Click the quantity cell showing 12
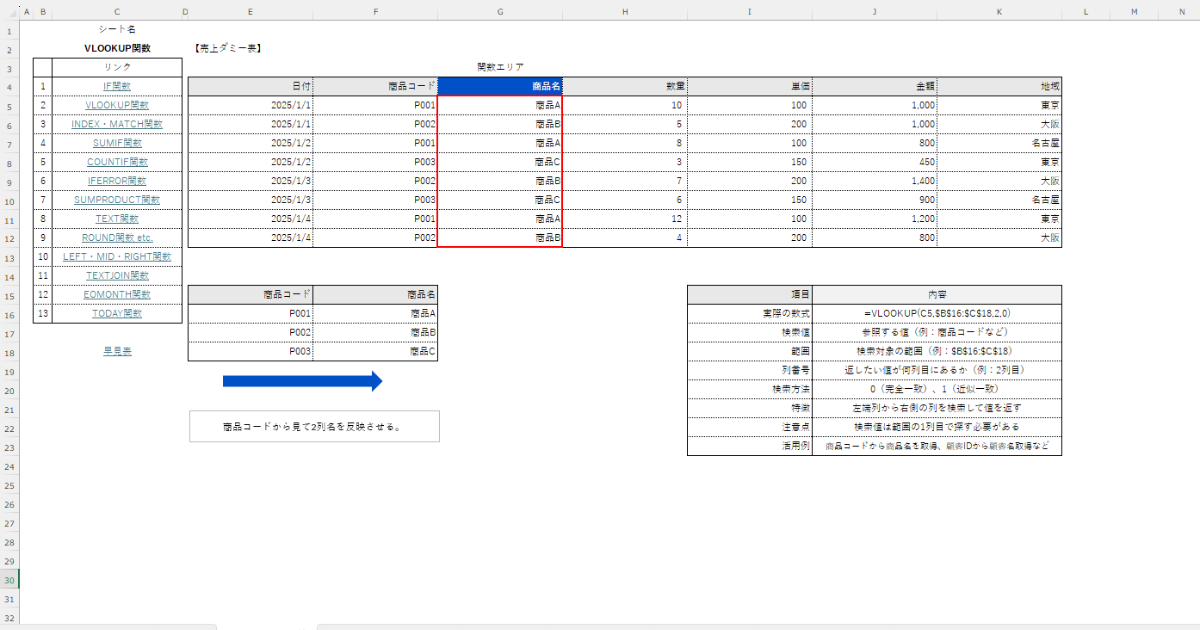Viewport: 1200px width, 630px height. [624, 219]
